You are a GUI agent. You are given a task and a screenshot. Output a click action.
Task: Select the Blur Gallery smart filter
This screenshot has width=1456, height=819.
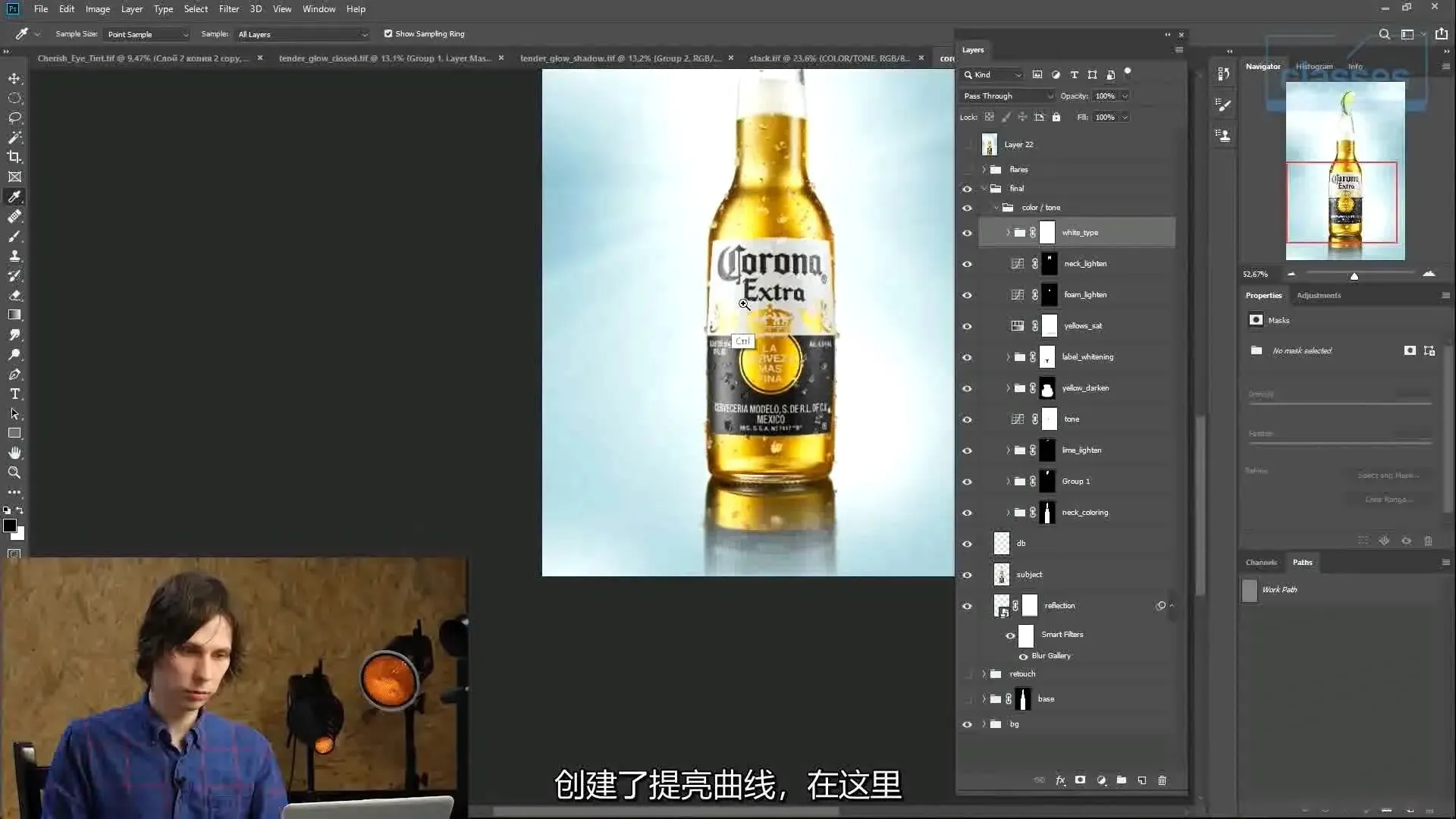pos(1051,656)
